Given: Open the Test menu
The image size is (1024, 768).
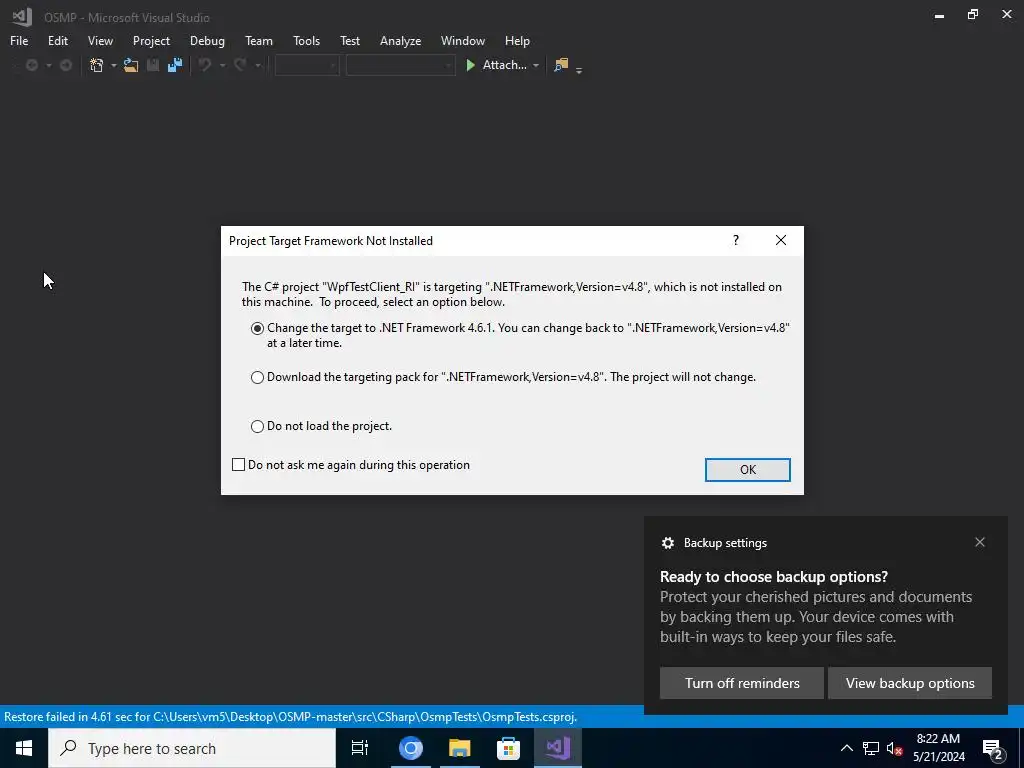Looking at the screenshot, I should pyautogui.click(x=349, y=40).
